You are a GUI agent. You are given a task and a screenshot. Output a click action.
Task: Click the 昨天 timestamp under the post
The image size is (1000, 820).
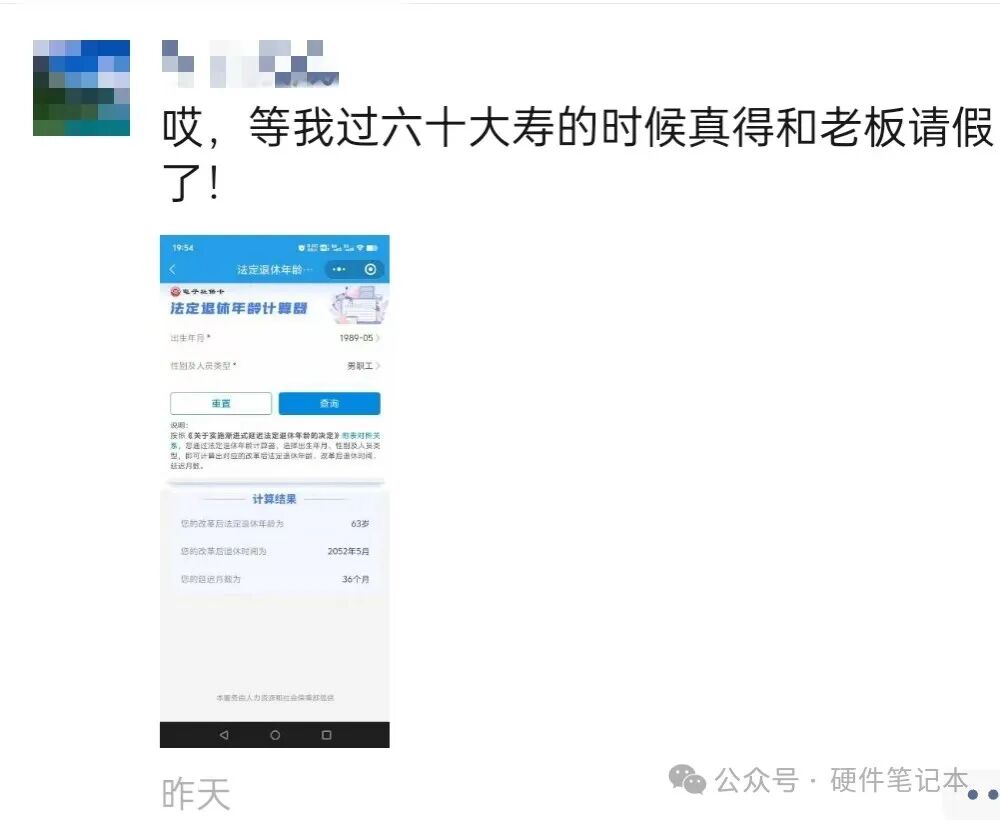point(196,794)
